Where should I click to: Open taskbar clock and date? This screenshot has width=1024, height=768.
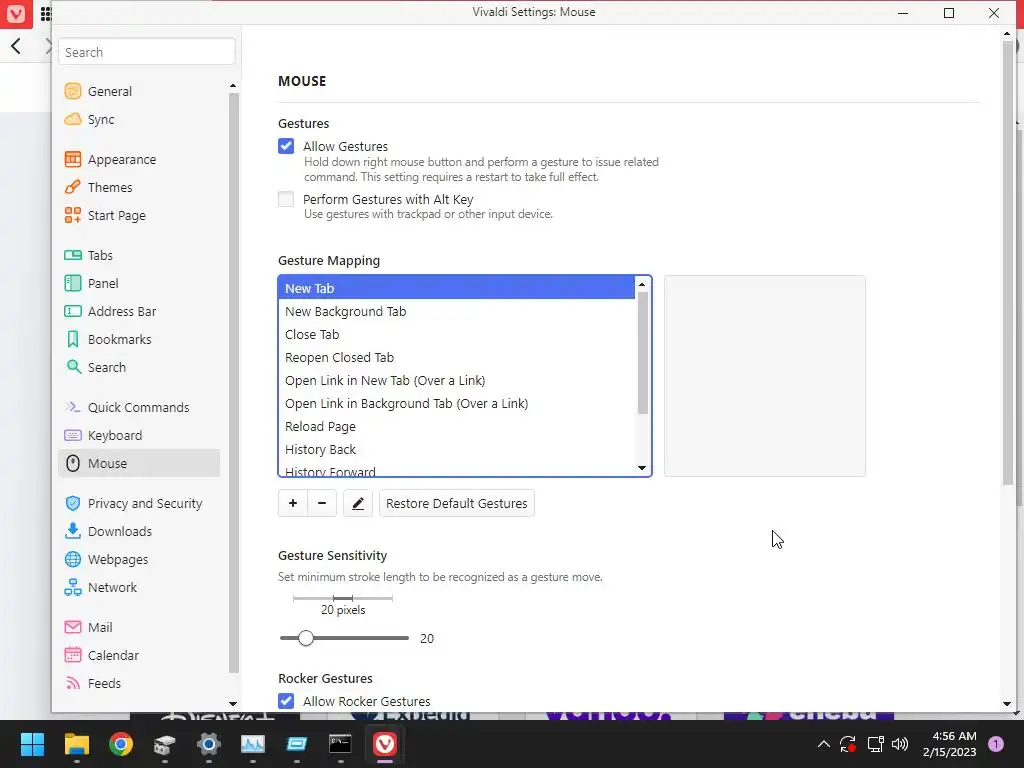coord(949,744)
